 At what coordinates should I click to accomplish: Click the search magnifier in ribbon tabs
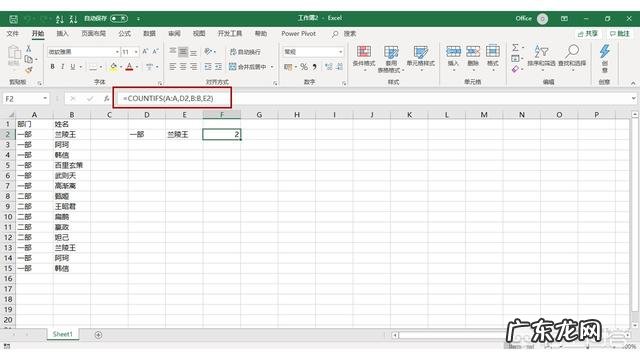(335, 34)
